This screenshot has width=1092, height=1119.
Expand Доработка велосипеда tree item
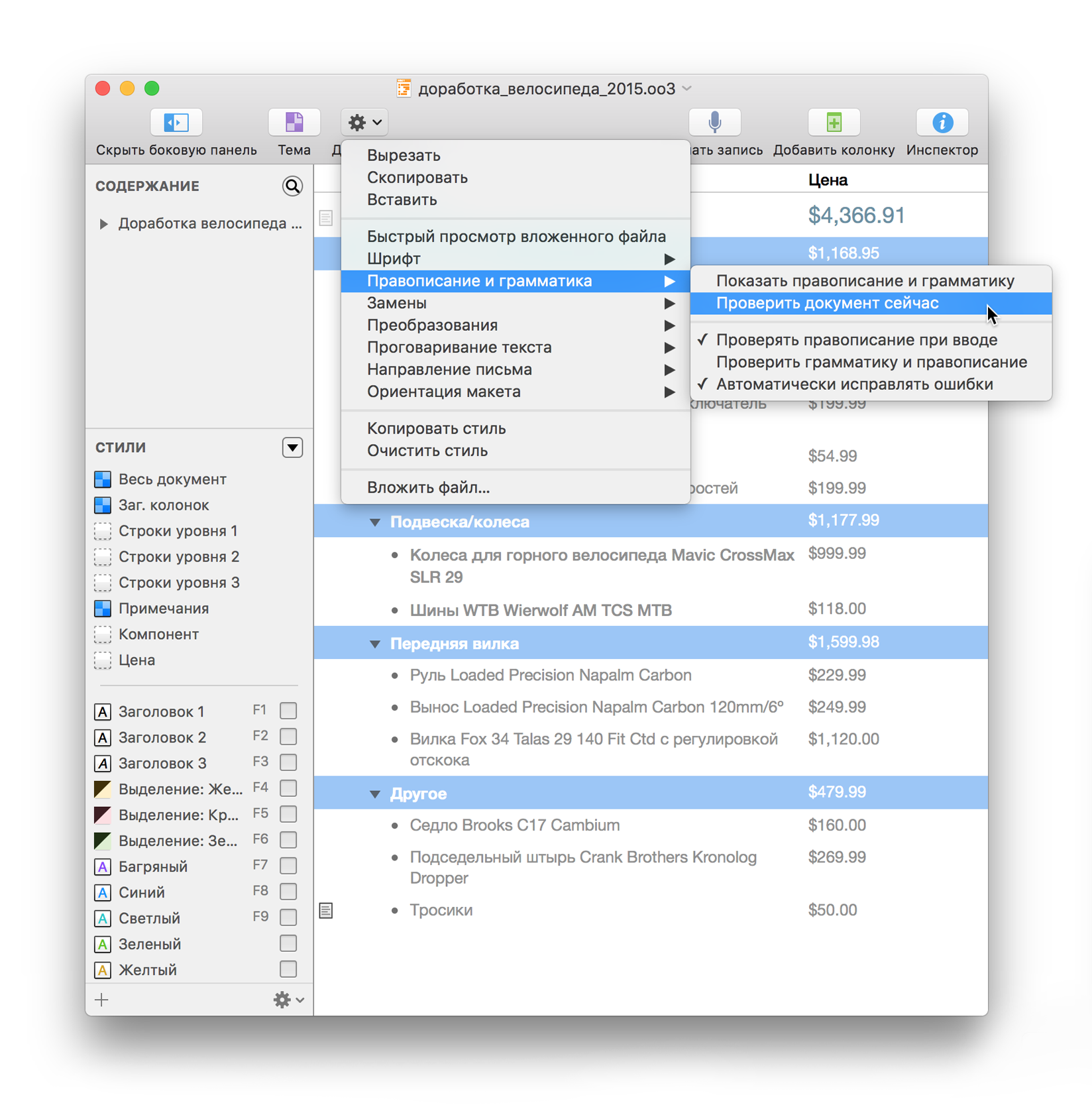click(x=104, y=224)
